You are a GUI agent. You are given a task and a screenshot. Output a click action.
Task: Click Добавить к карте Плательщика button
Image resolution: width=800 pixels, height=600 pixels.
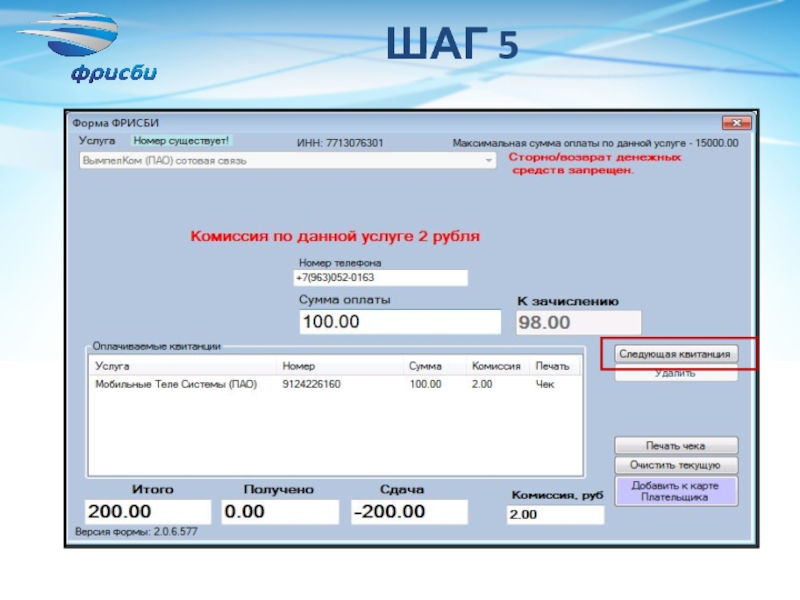(x=676, y=491)
